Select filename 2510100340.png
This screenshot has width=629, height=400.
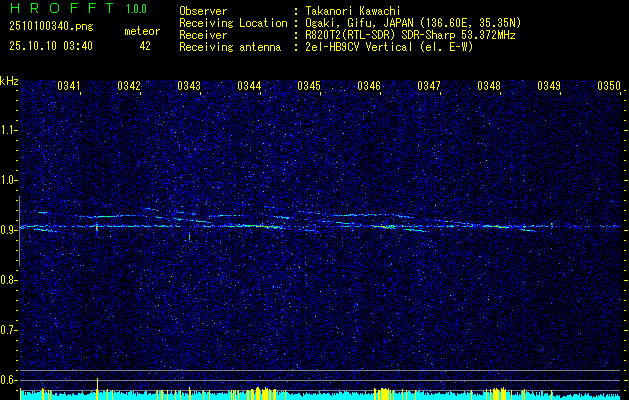click(x=51, y=27)
